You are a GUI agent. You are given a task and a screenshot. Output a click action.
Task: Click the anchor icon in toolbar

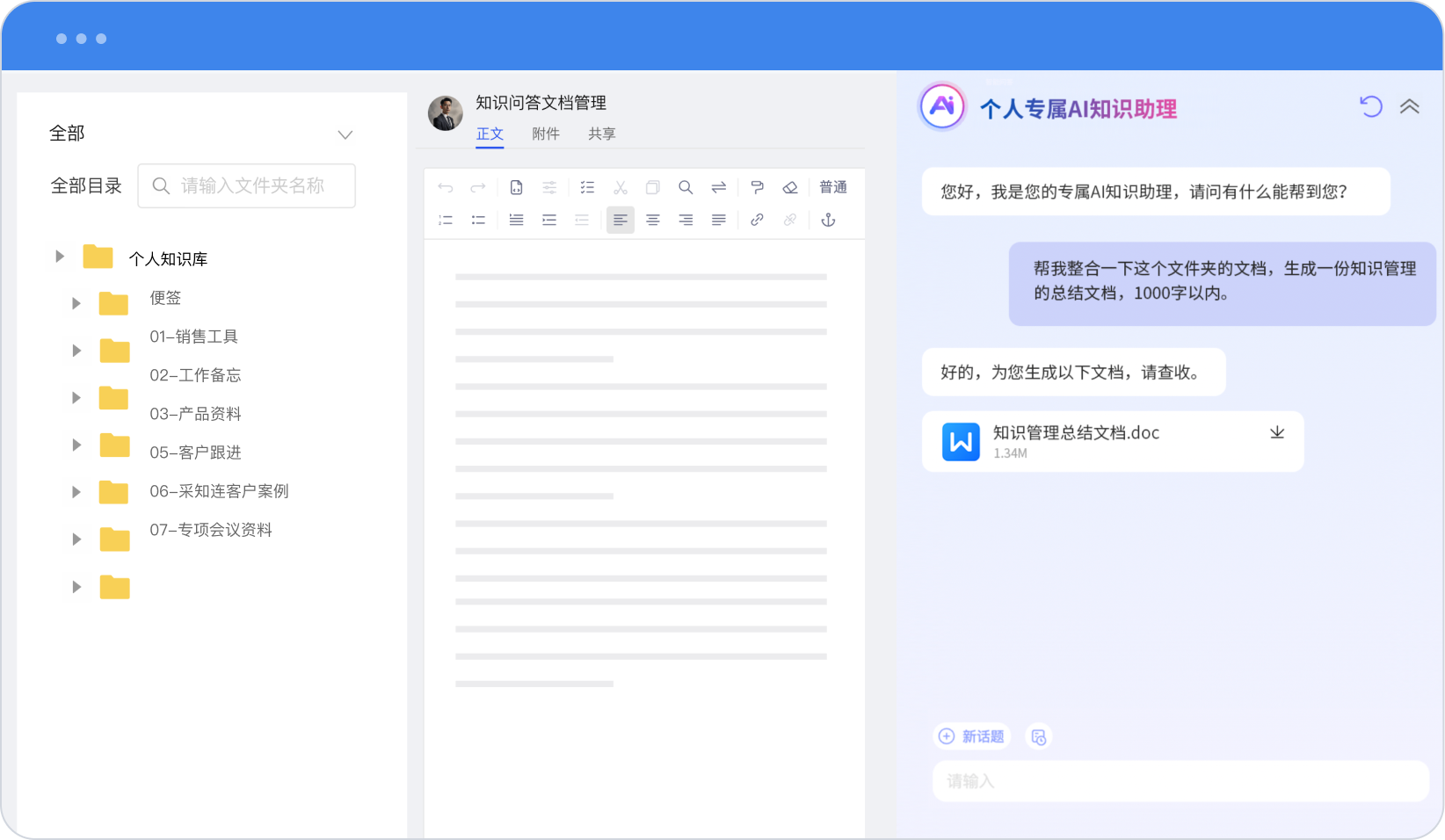coord(828,220)
